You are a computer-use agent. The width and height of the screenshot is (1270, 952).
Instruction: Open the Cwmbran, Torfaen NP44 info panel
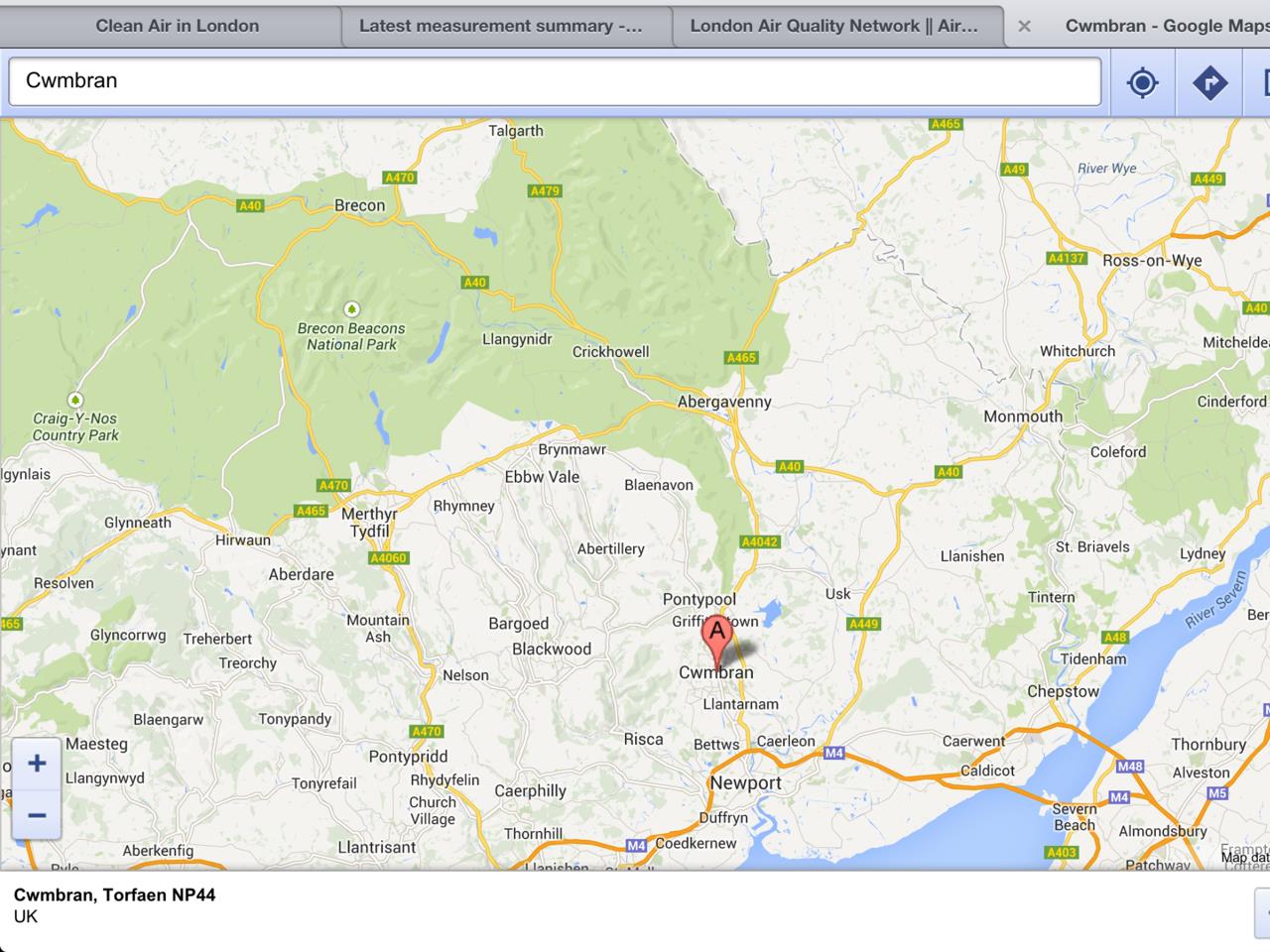(114, 905)
